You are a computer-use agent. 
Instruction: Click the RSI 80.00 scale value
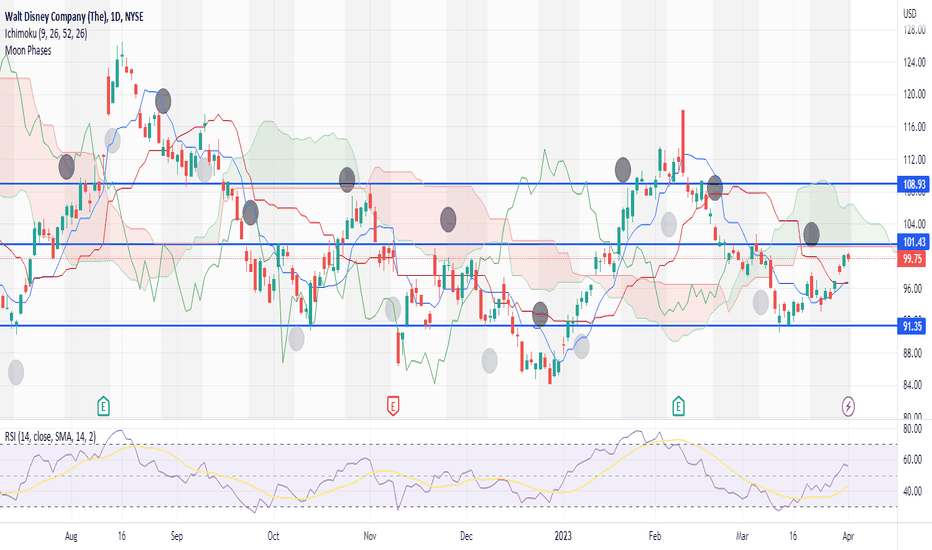click(912, 429)
